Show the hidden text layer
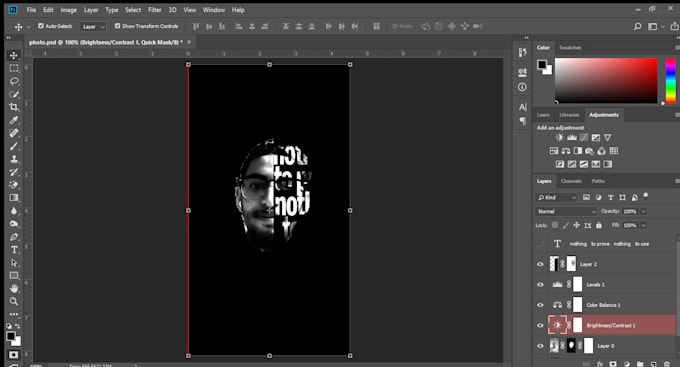This screenshot has height=367, width=680. [540, 244]
